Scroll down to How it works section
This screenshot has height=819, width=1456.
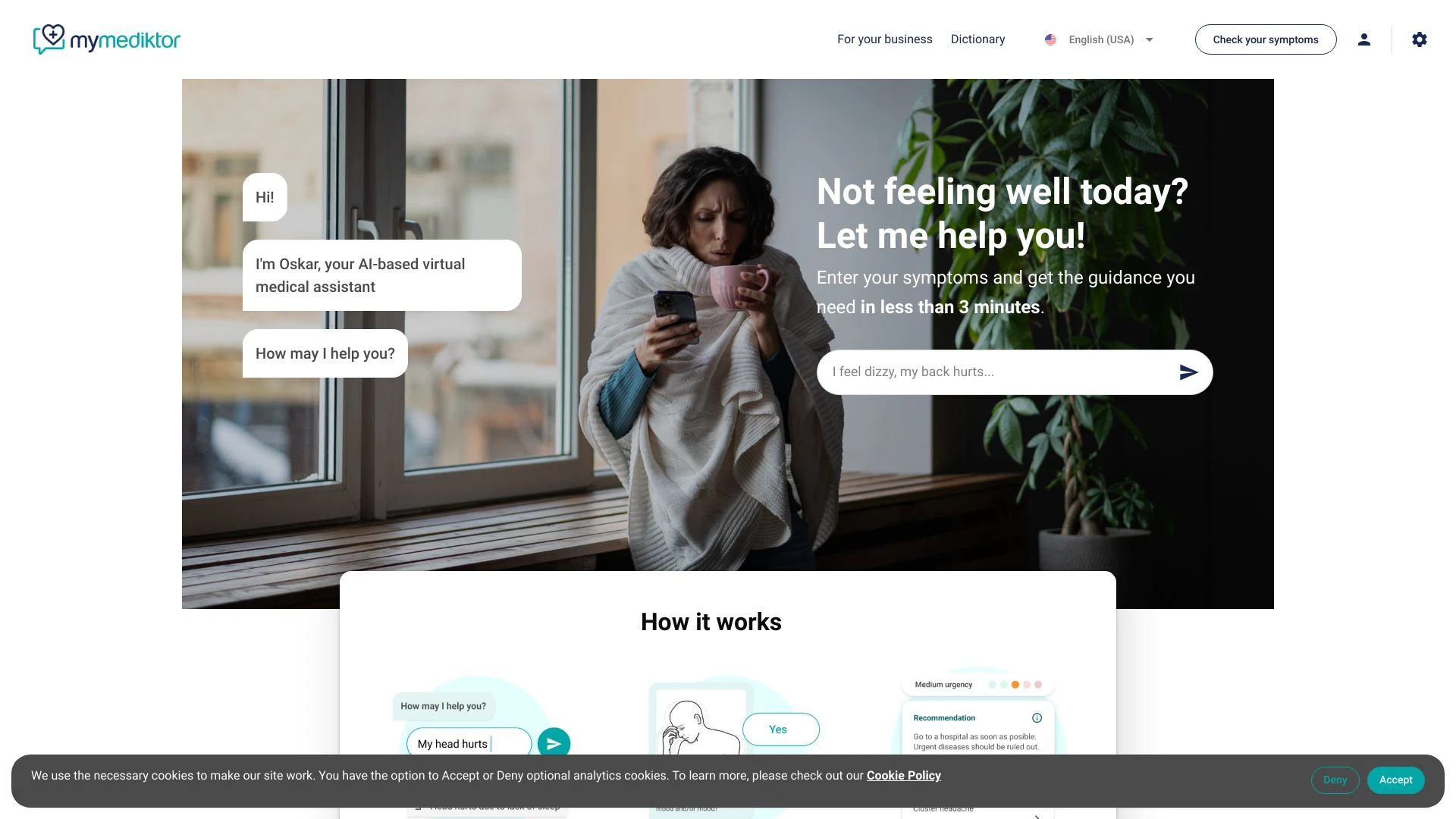click(x=711, y=622)
